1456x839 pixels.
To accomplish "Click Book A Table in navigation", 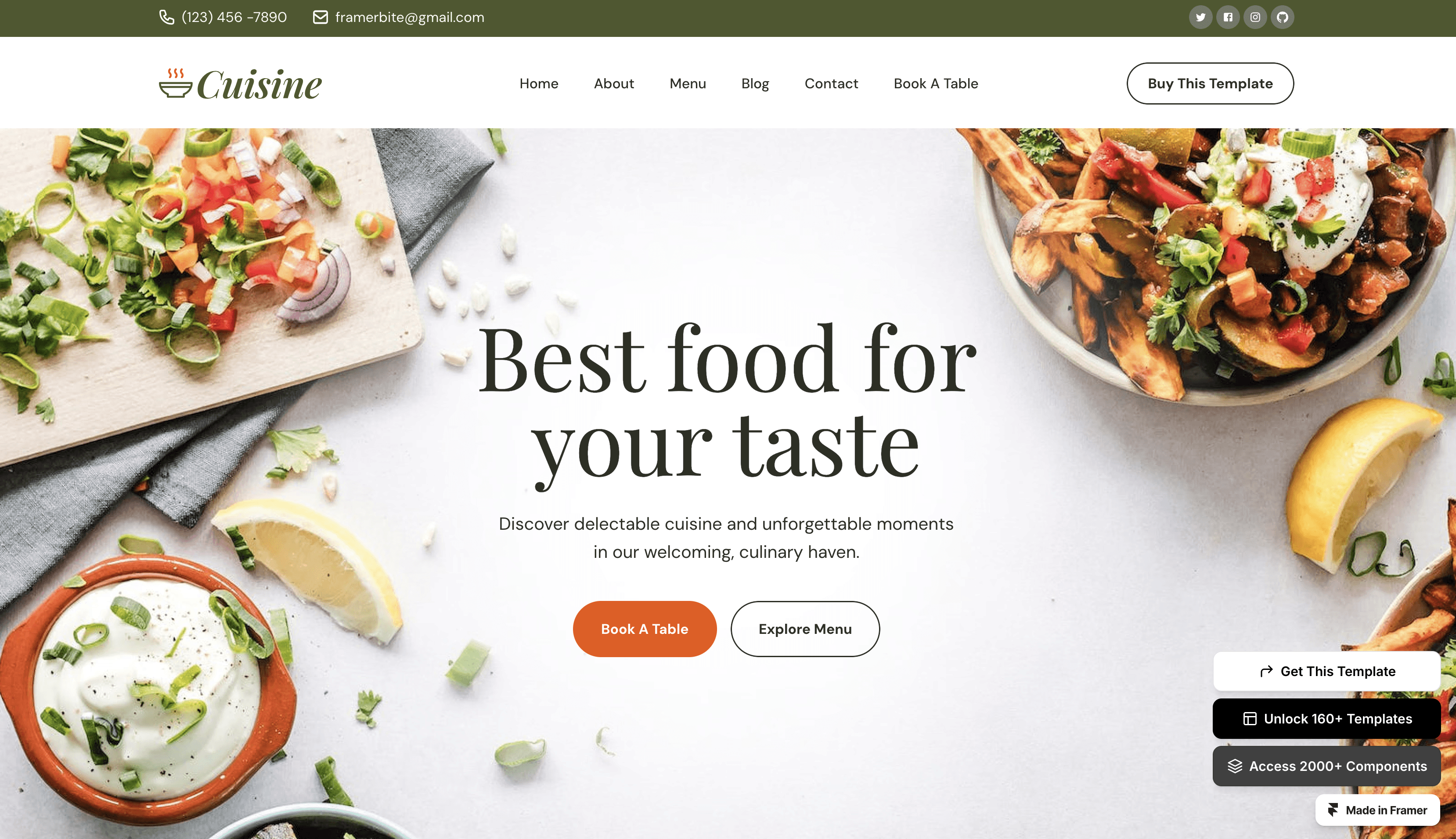I will [x=935, y=83].
